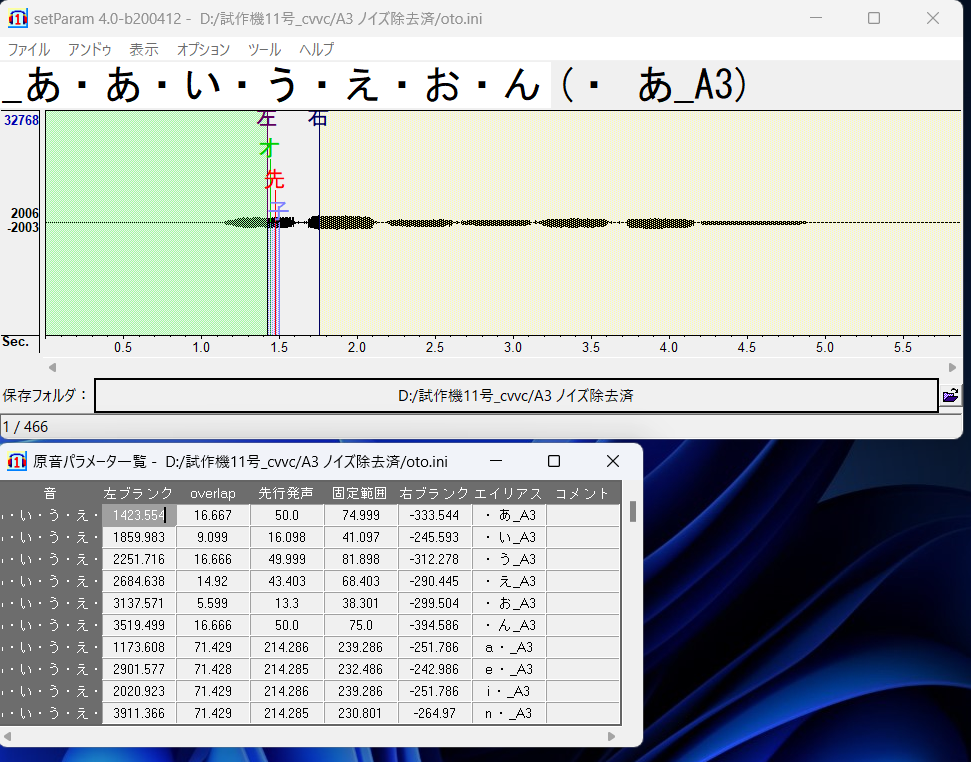Open the ヘルプ menu

click(x=316, y=50)
